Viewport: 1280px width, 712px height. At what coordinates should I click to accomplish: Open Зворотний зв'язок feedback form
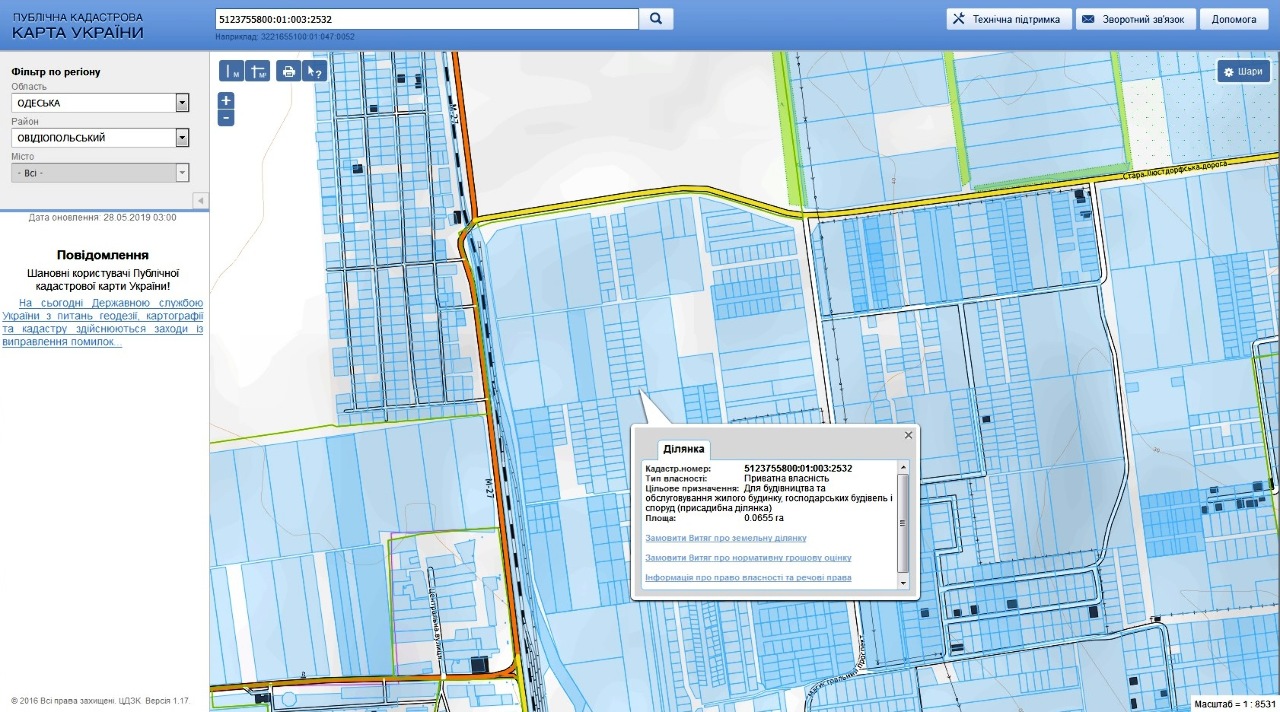coord(1136,19)
